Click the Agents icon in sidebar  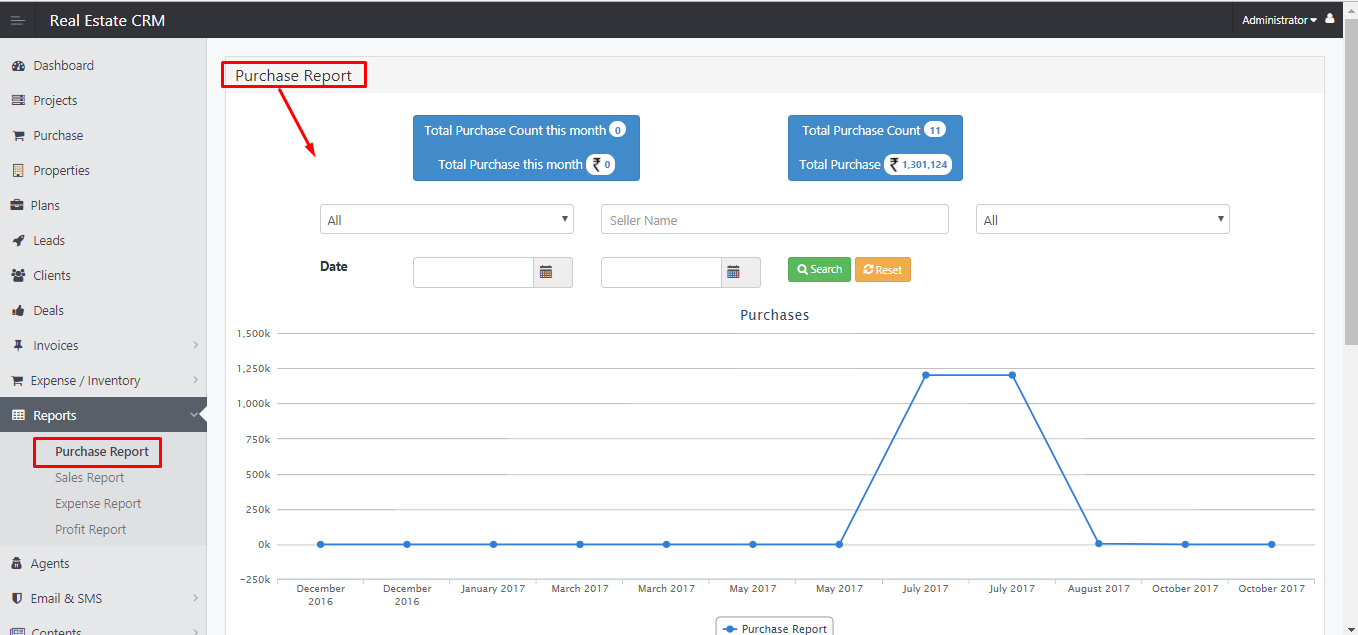coord(17,564)
